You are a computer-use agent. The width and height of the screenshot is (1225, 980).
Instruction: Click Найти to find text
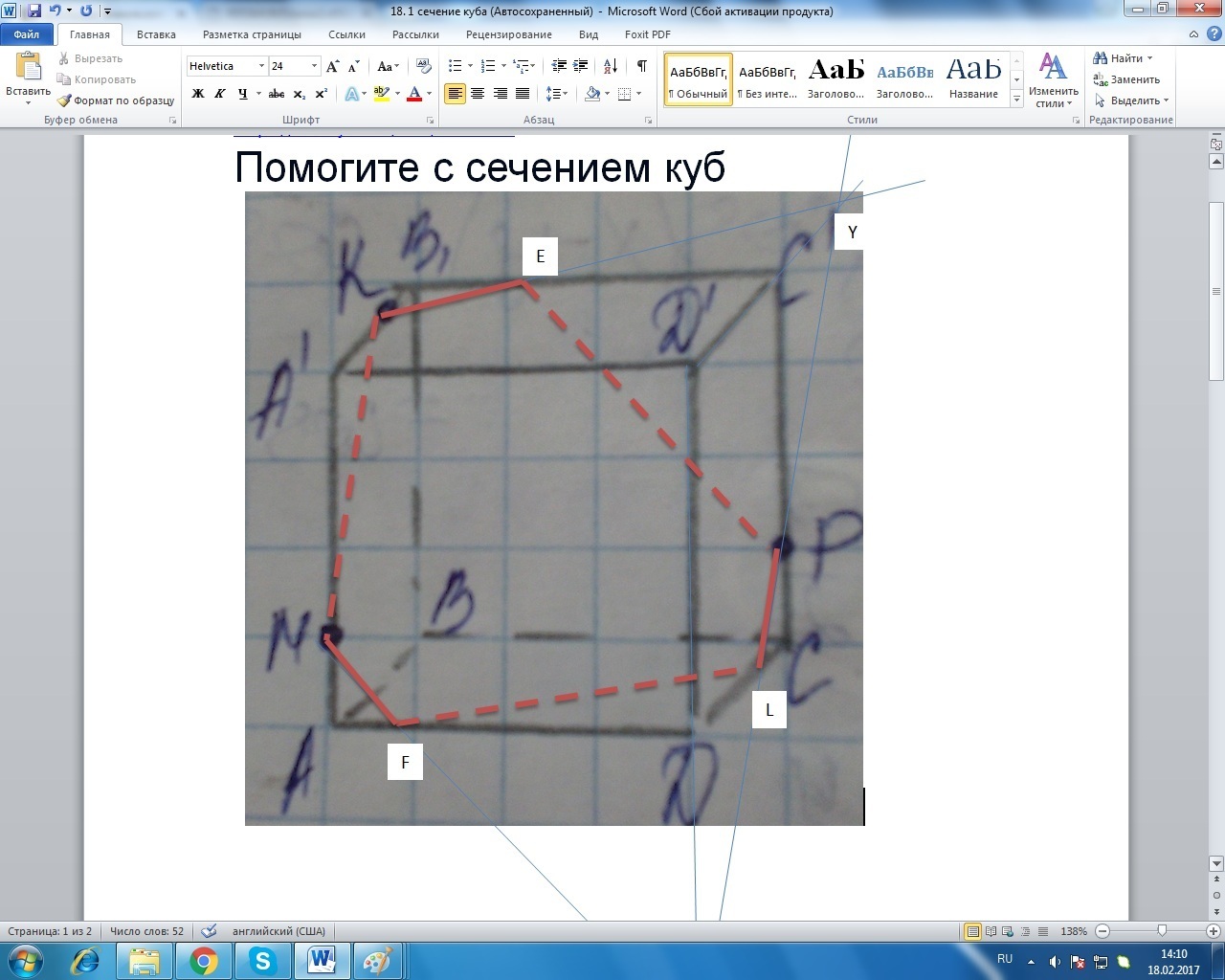[x=1124, y=58]
